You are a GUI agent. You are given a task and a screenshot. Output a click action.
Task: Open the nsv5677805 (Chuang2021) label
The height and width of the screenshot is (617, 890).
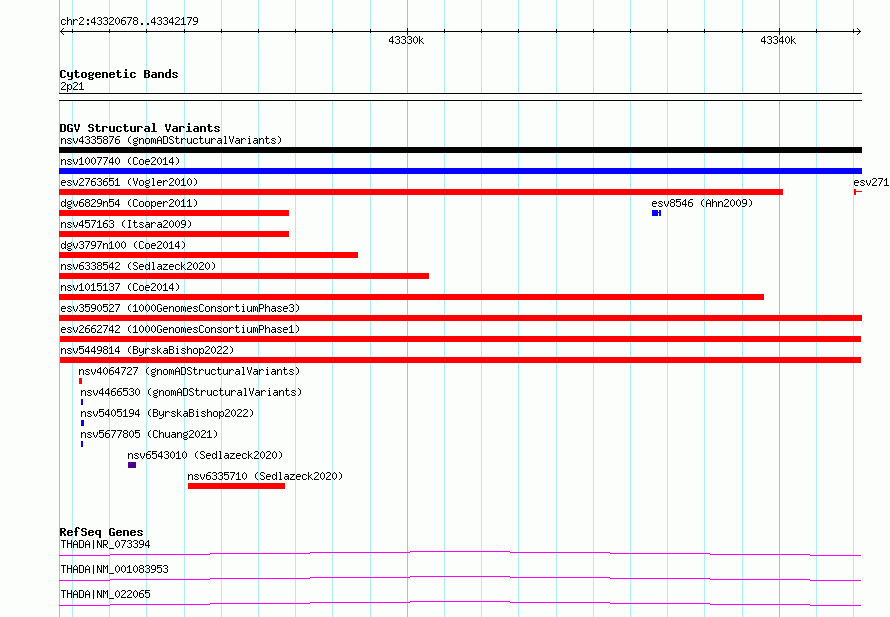tap(149, 434)
